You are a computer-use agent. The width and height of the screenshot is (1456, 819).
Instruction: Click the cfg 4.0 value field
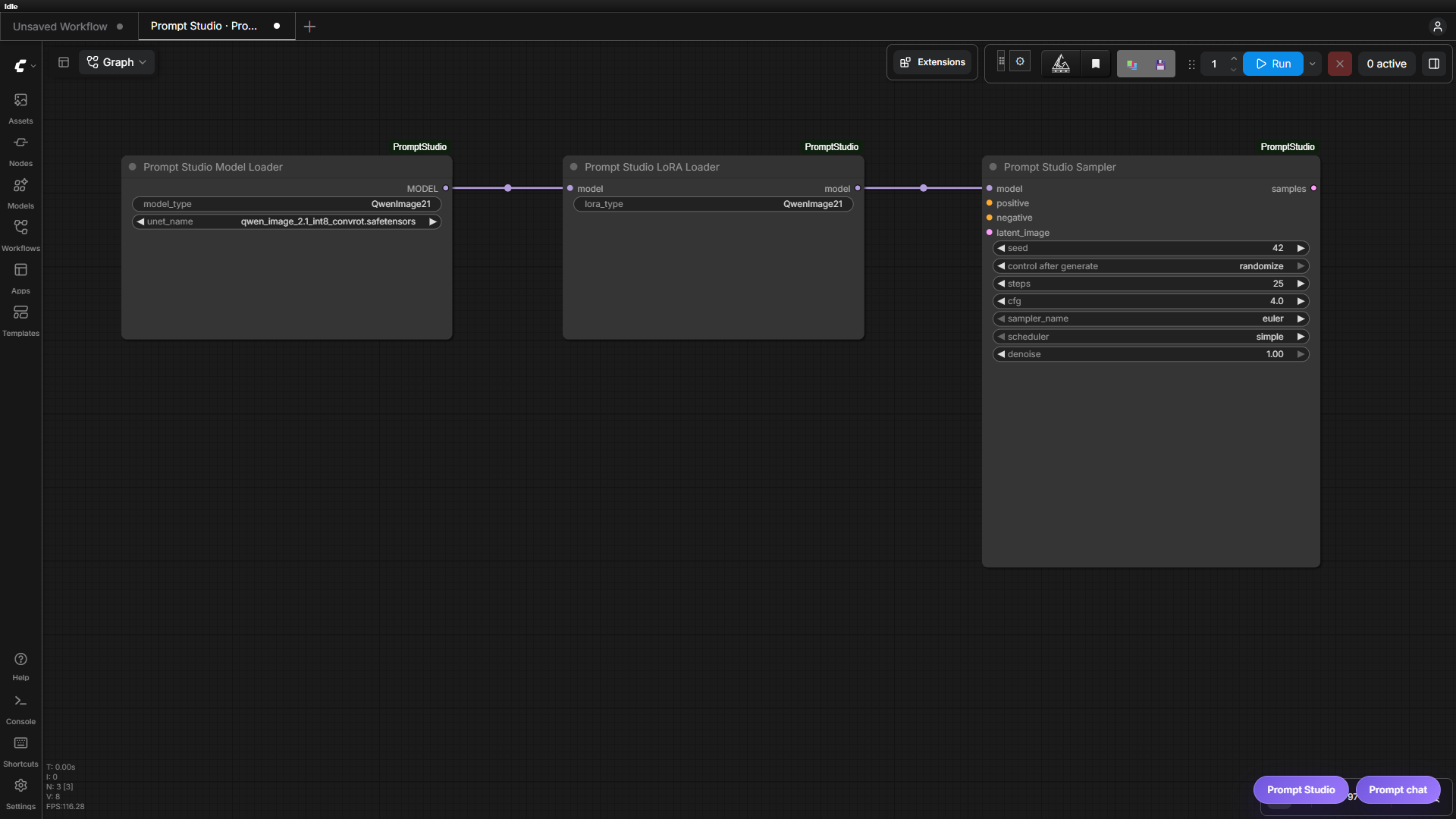1151,301
